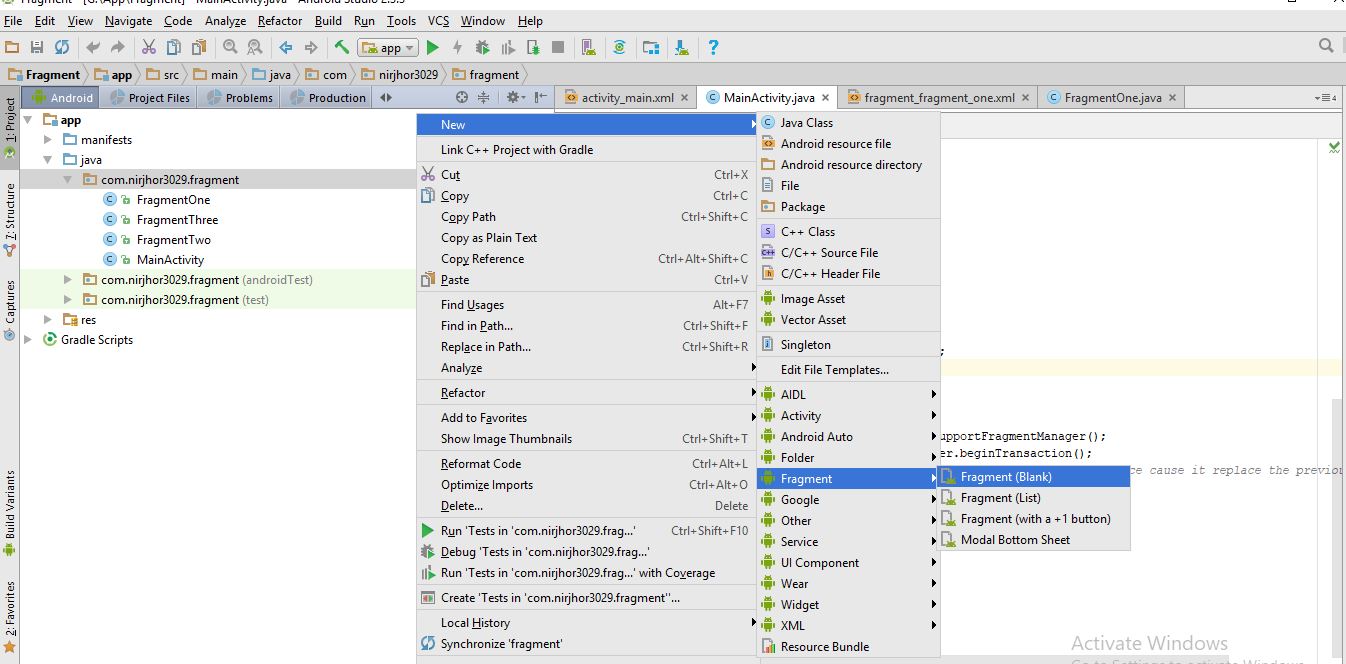This screenshot has width=1346, height=664.
Task: Select Java Class in New submenu
Action: pos(848,123)
